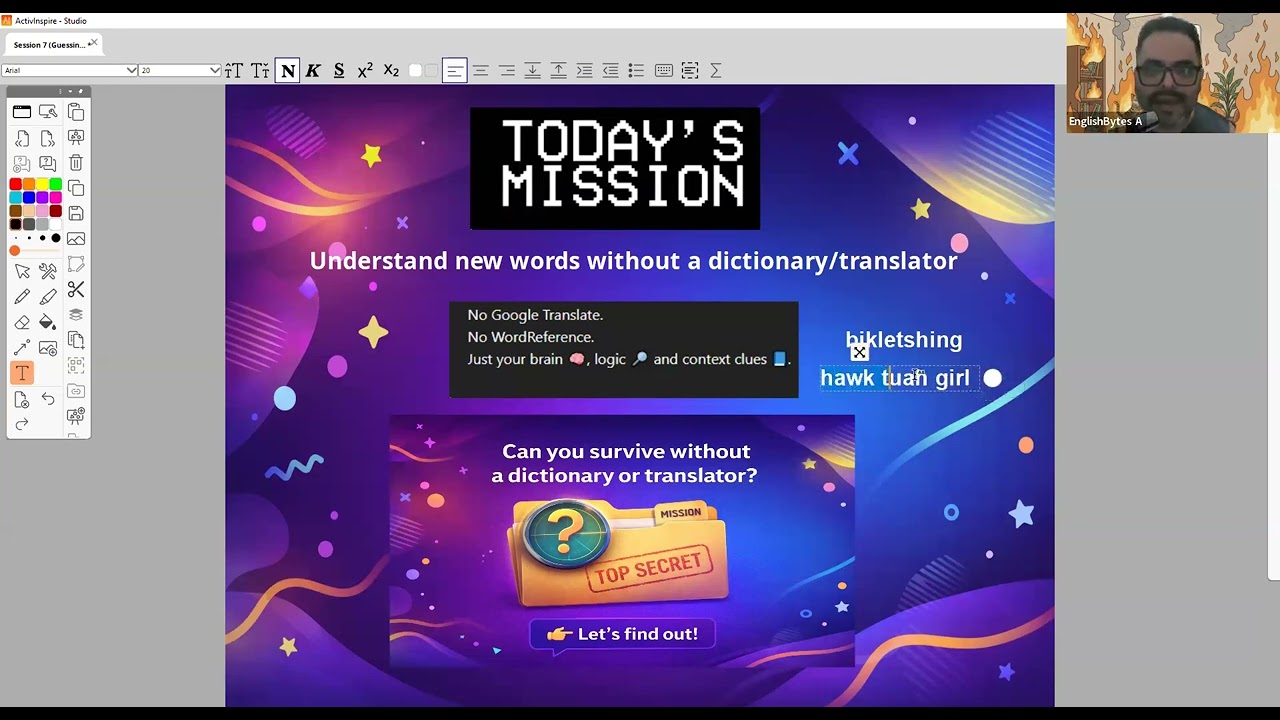Click the insert media picture icon
This screenshot has height=720, width=1280.
pos(48,348)
